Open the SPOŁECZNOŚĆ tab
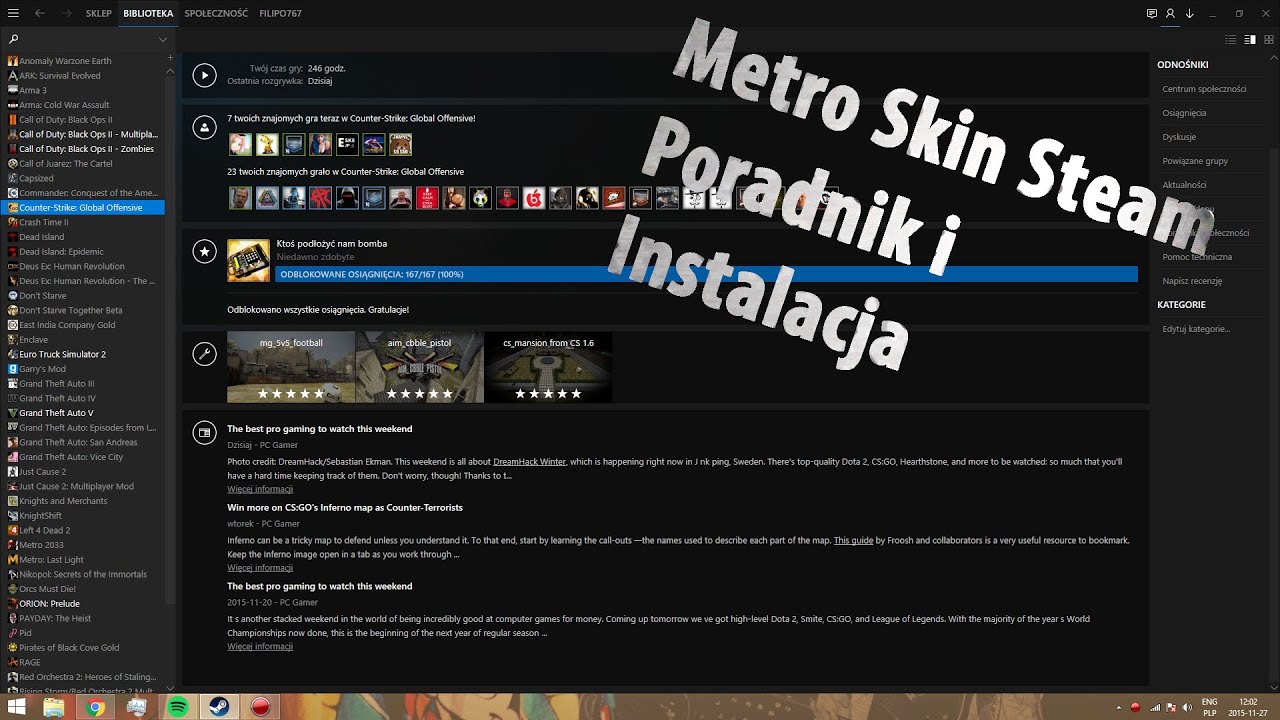The image size is (1280, 720). pyautogui.click(x=216, y=14)
